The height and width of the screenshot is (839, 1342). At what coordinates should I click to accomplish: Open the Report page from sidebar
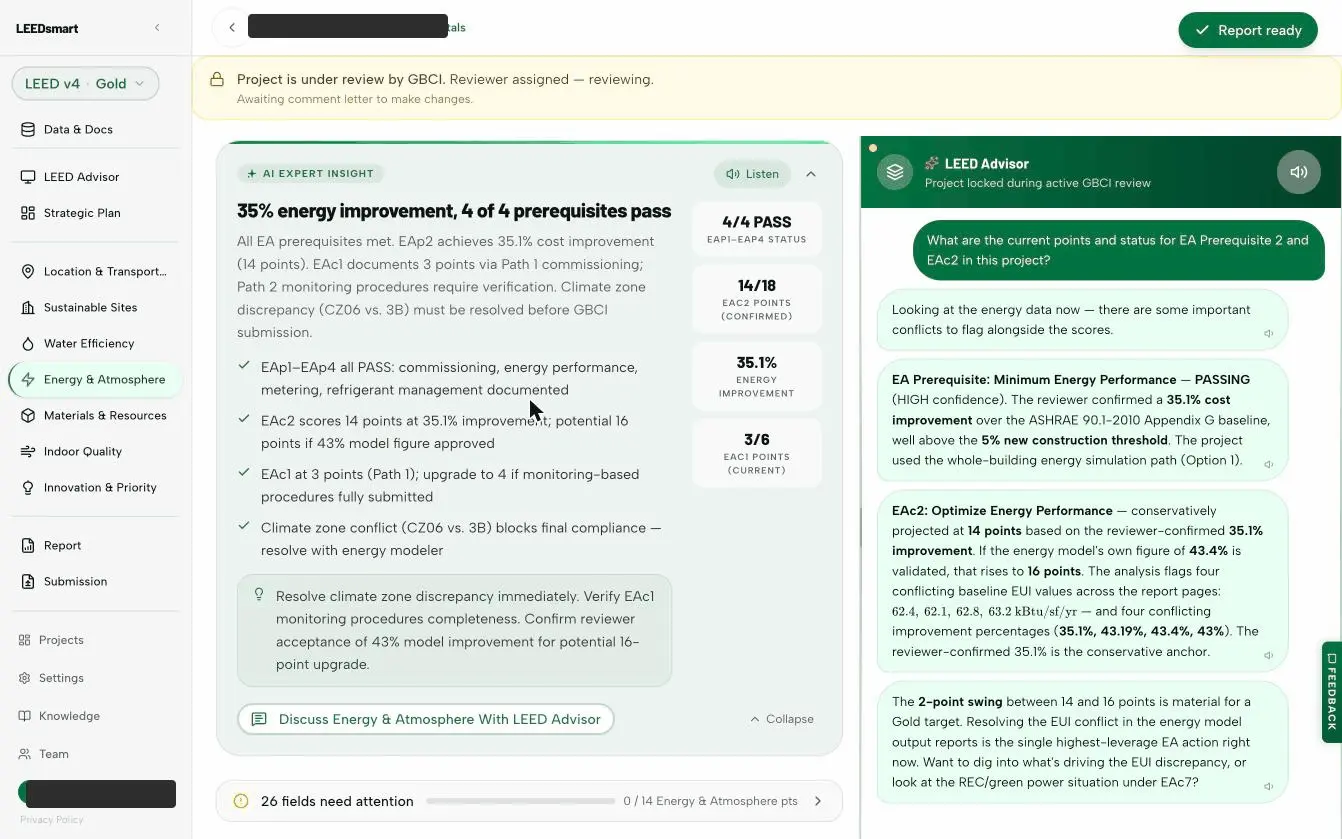[x=62, y=545]
